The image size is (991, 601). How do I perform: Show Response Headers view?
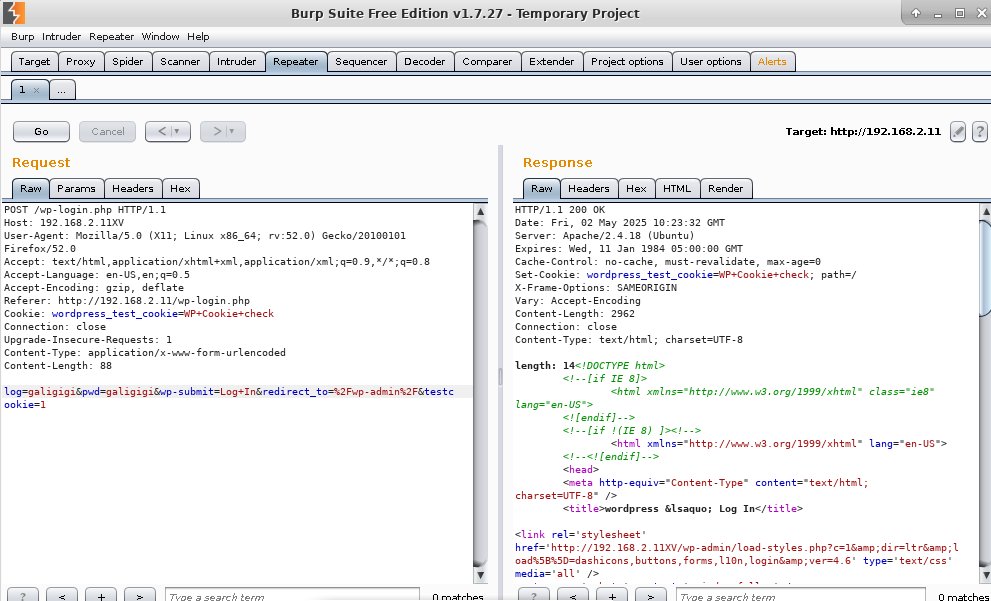point(588,188)
